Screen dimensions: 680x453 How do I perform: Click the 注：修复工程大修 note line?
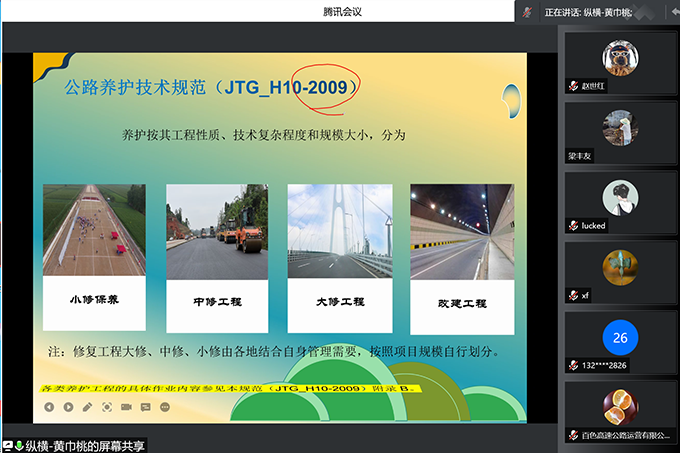click(x=273, y=351)
